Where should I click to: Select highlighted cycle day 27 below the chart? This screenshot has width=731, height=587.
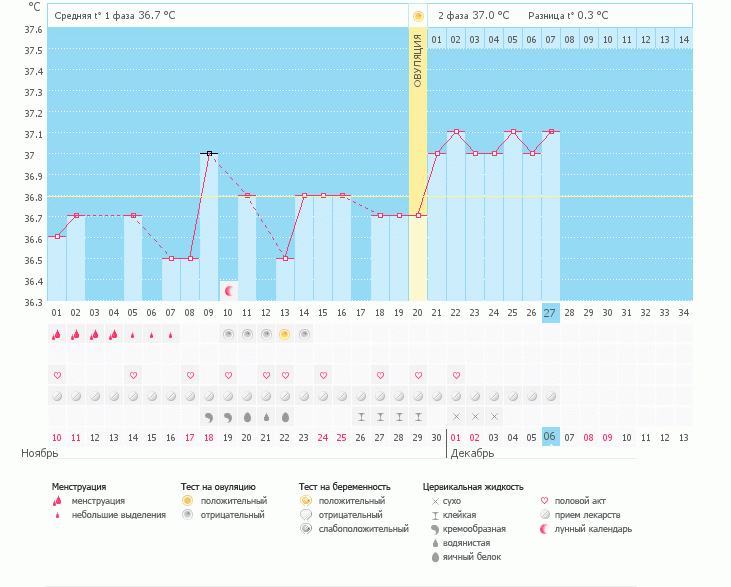[x=551, y=313]
